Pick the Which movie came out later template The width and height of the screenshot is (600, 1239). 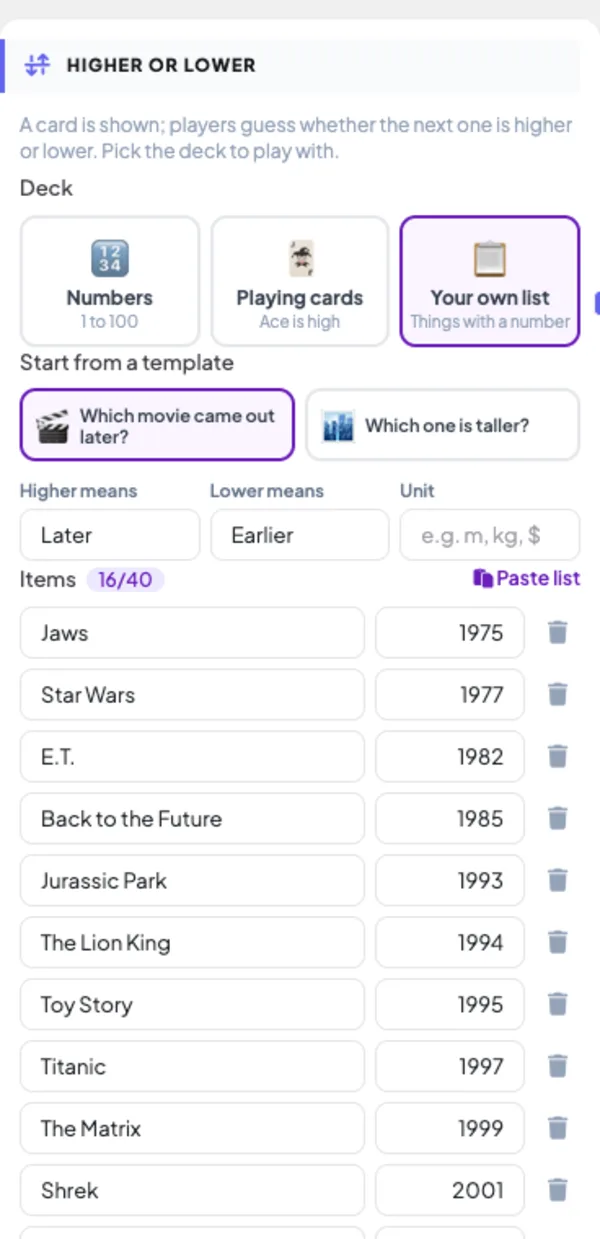[x=157, y=425]
